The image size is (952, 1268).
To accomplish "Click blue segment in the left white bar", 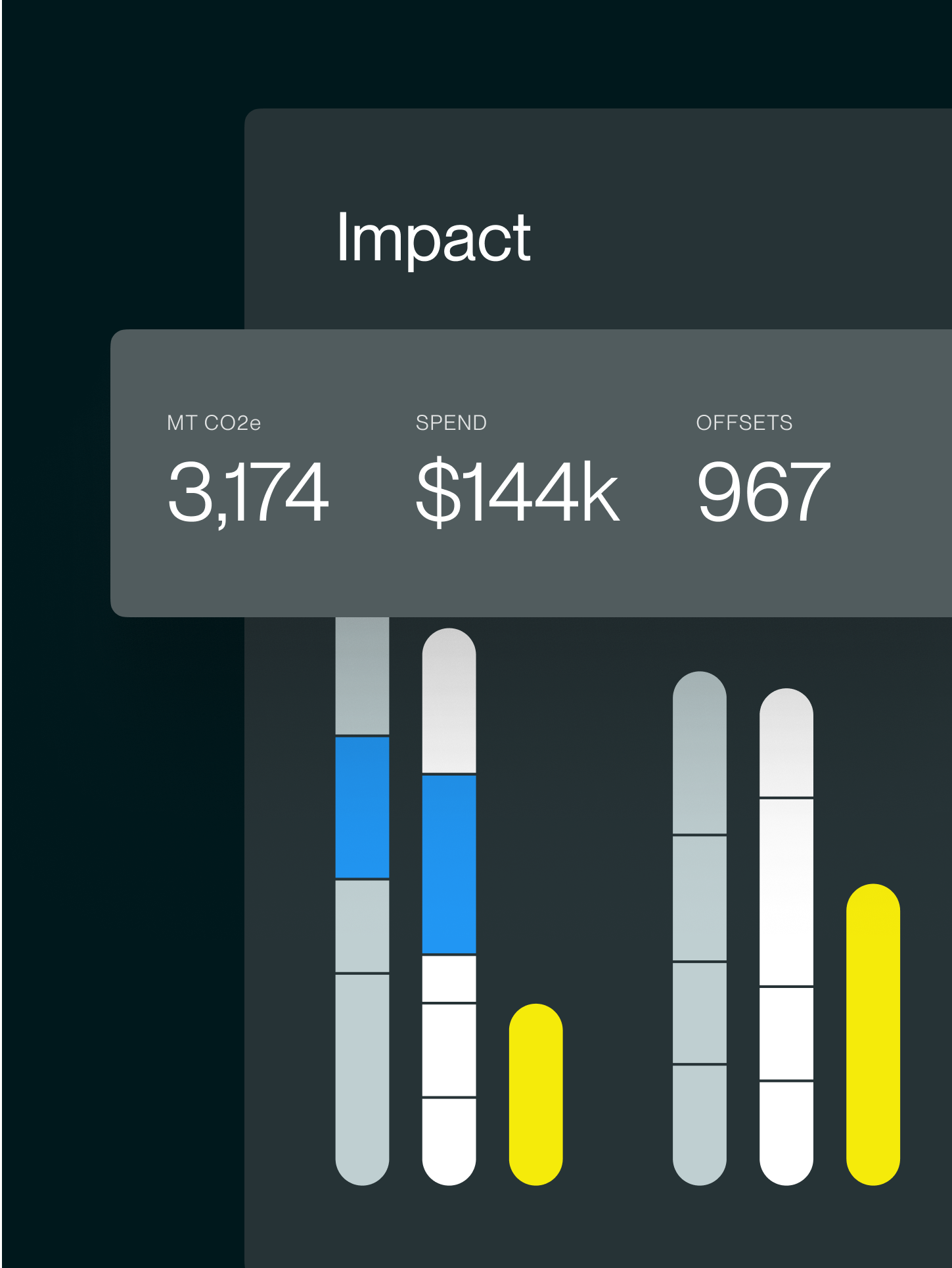I will click(449, 864).
